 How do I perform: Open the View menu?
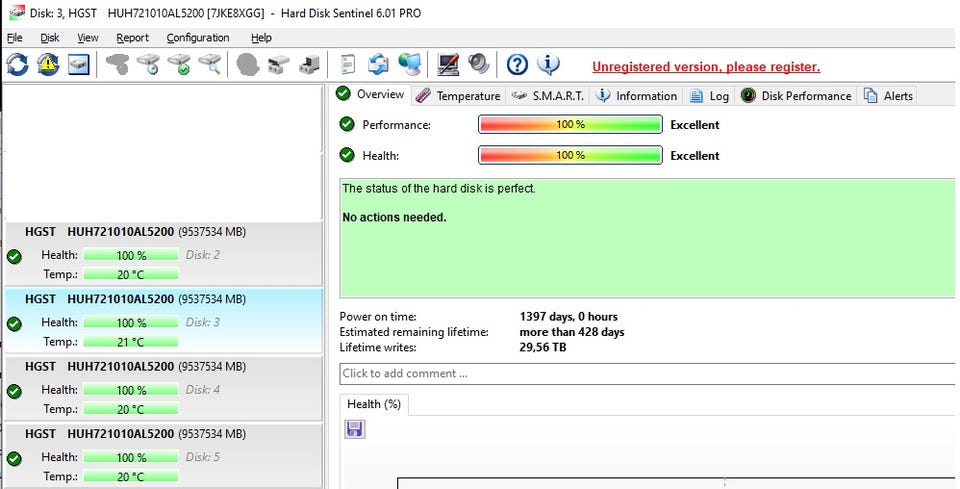88,38
